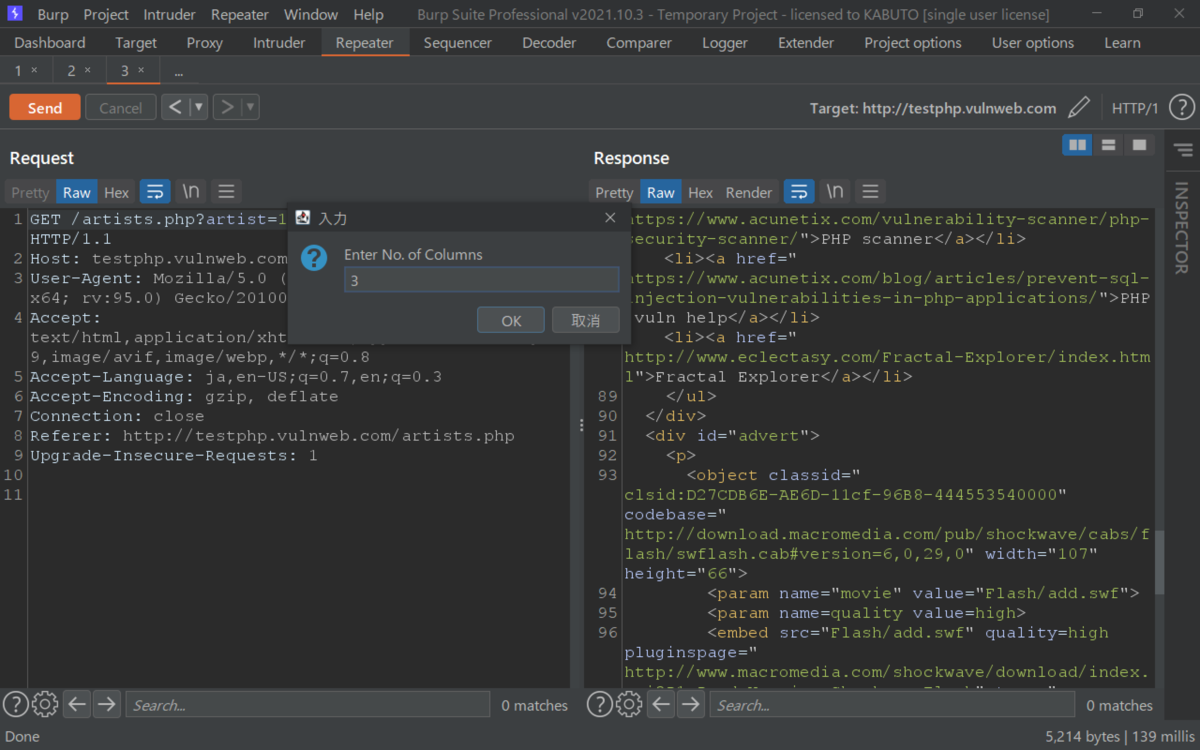Expand the INSPECTOR side panel
1200x750 pixels.
1182,228
